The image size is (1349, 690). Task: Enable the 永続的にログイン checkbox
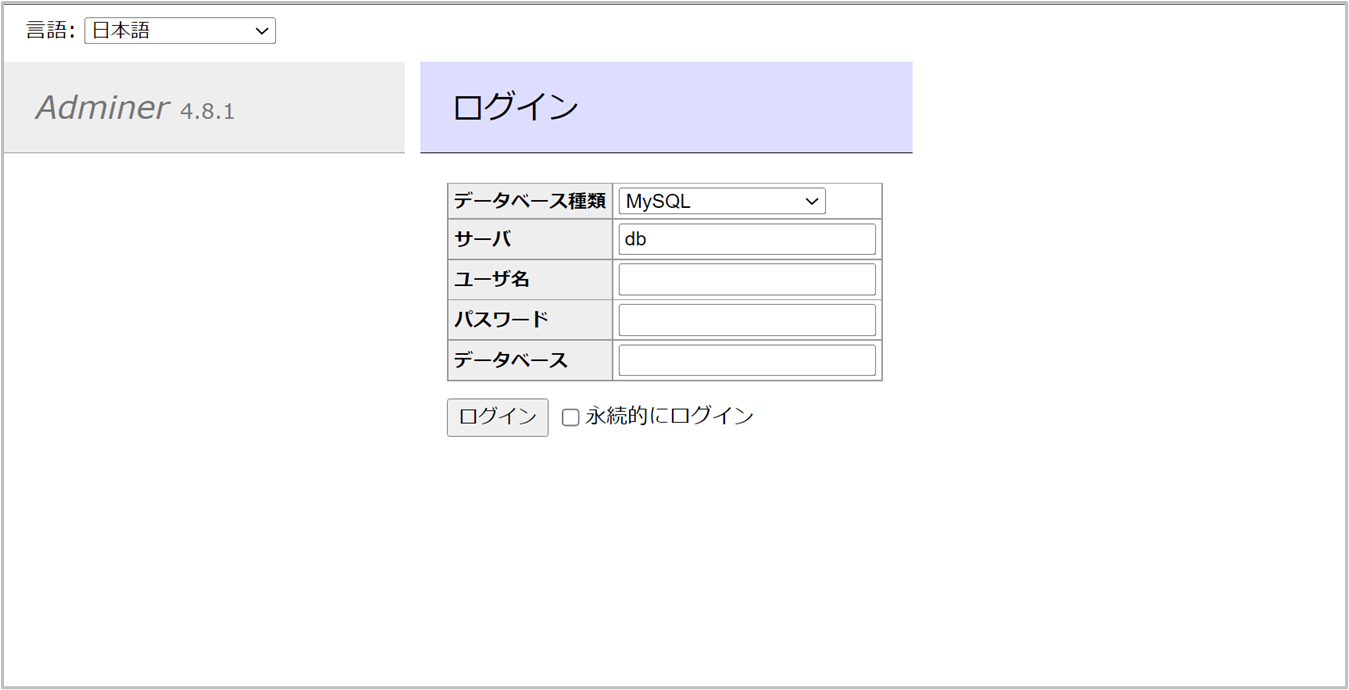tap(570, 418)
